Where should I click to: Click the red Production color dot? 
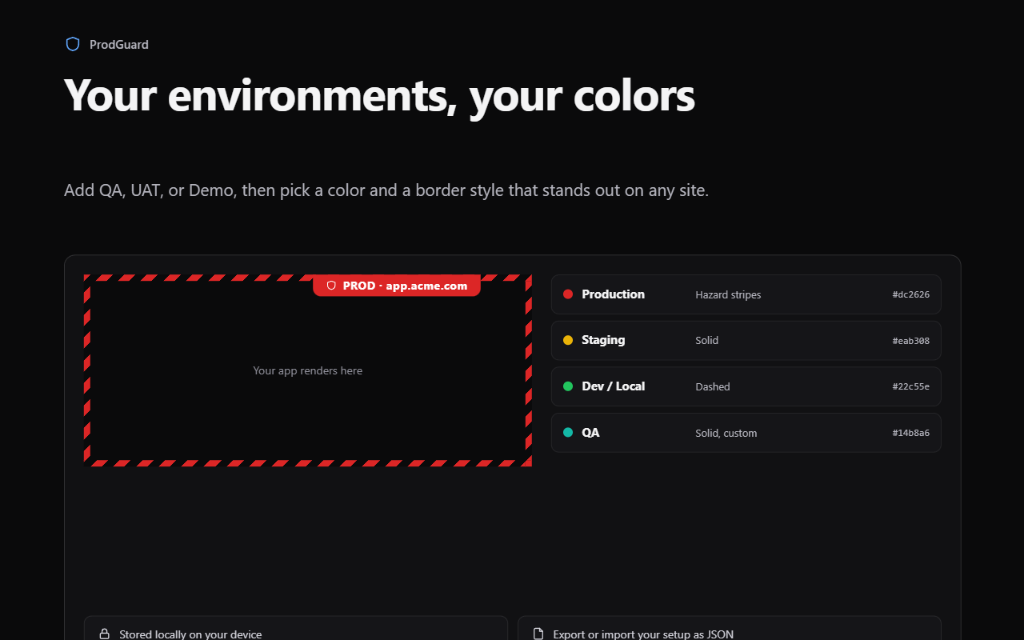tap(568, 295)
